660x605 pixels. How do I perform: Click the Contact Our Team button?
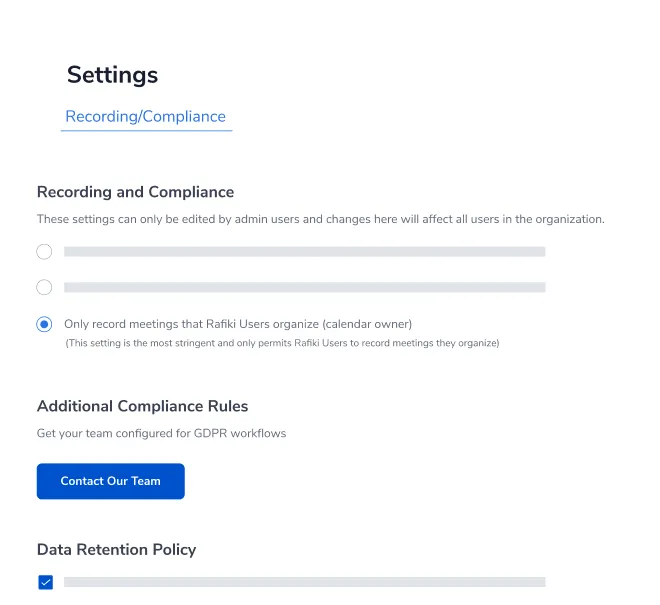tap(111, 481)
